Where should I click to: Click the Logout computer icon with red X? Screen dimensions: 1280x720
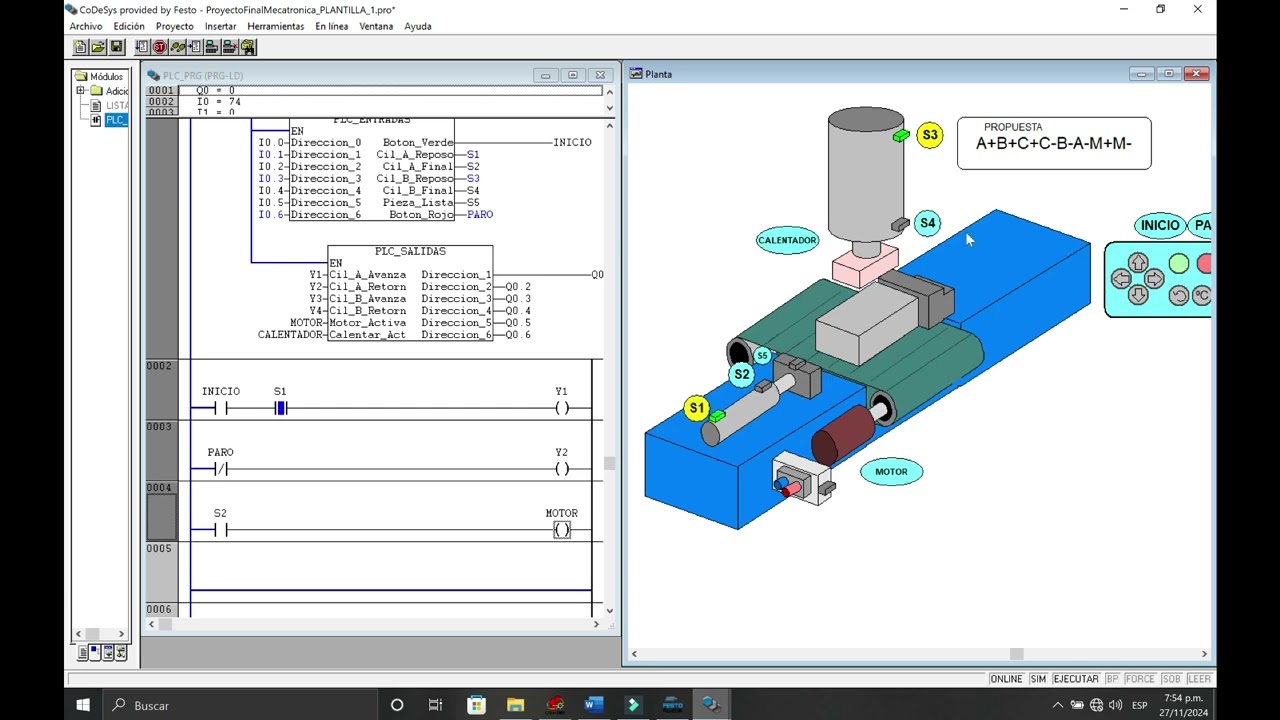tap(231, 47)
